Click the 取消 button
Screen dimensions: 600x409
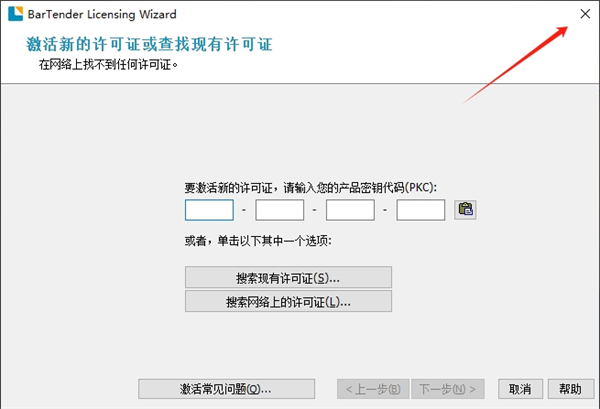(520, 389)
